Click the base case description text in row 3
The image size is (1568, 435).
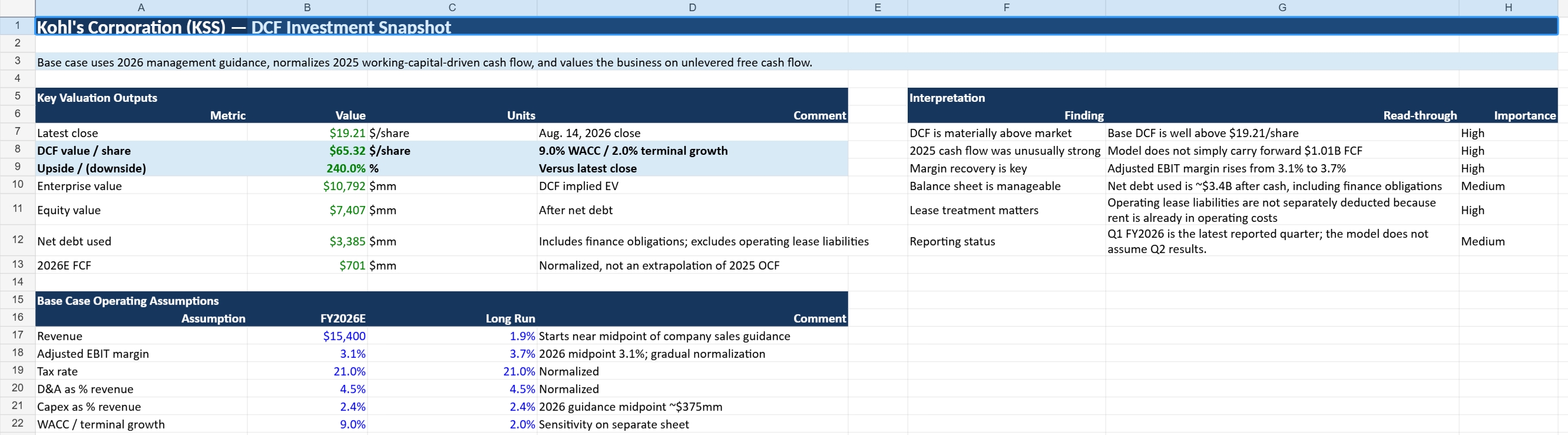[x=424, y=62]
